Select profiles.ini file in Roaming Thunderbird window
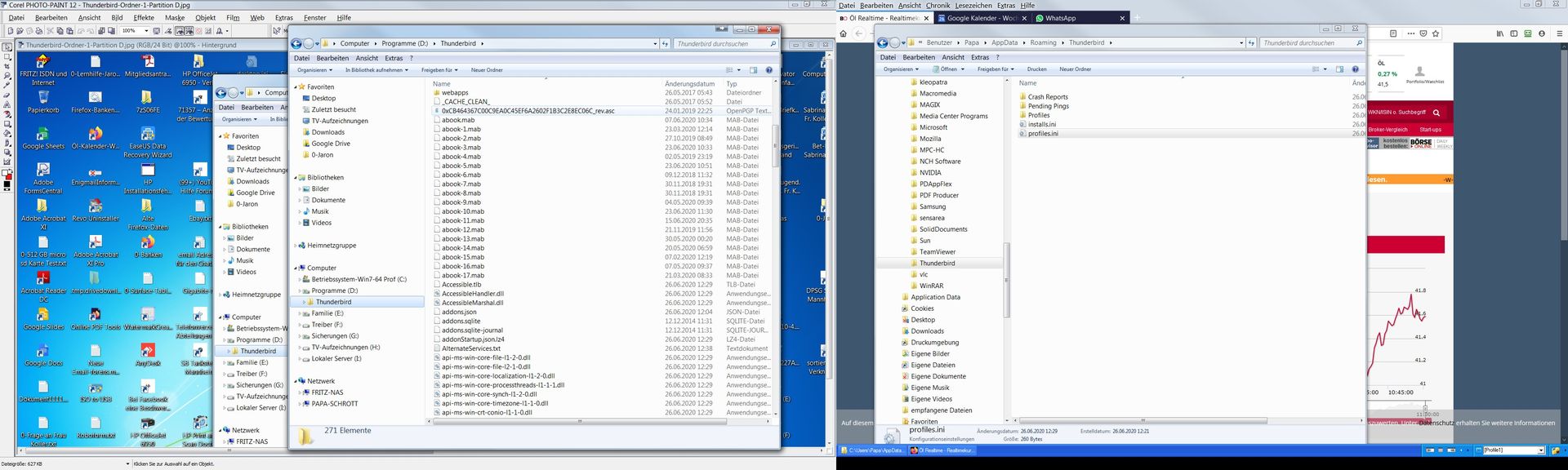Image resolution: width=1568 pixels, height=470 pixels. point(1043,133)
